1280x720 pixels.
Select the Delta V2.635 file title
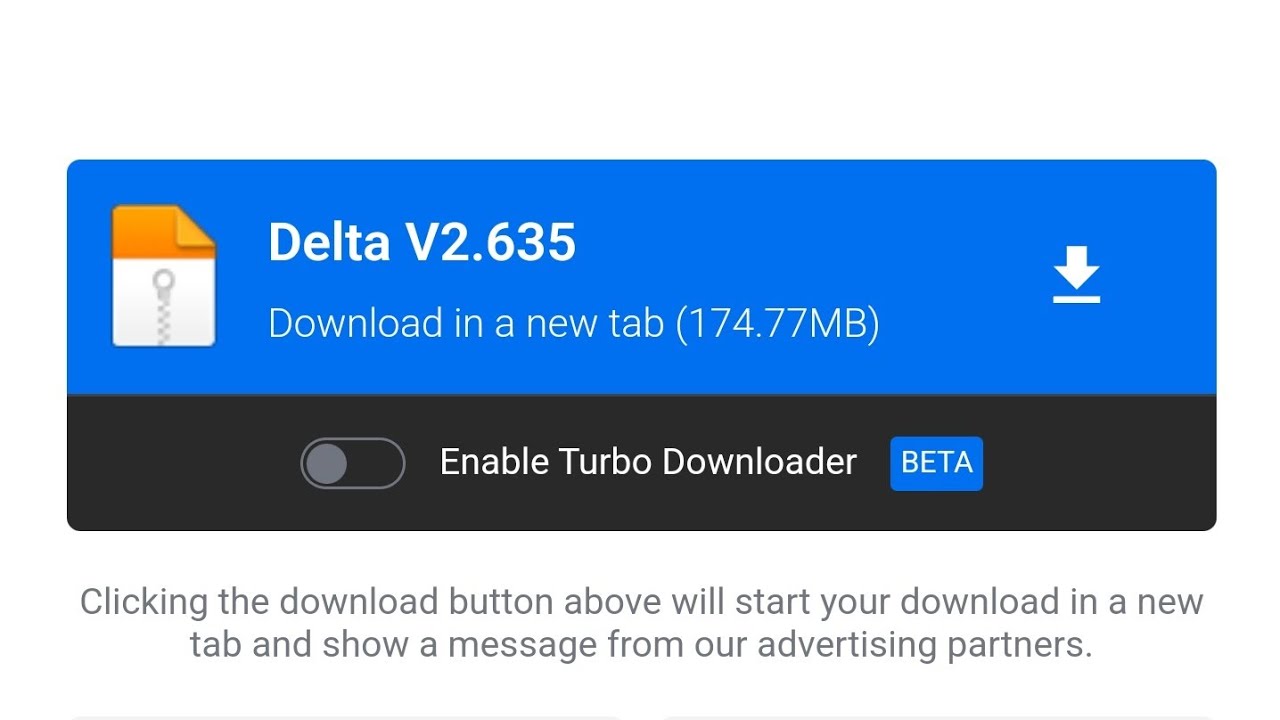click(x=422, y=242)
